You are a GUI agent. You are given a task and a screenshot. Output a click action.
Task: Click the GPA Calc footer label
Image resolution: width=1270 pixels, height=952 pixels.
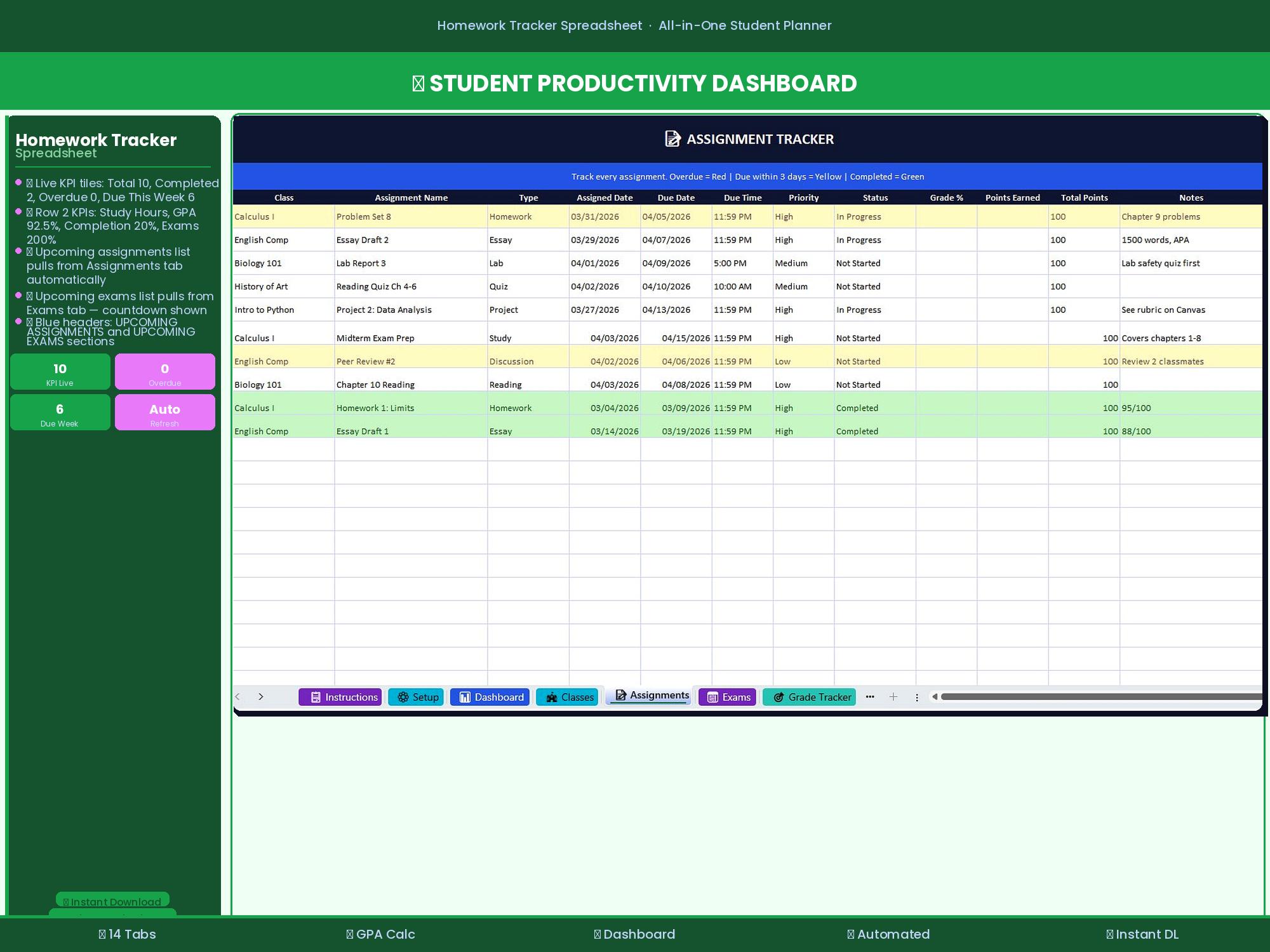coord(380,934)
